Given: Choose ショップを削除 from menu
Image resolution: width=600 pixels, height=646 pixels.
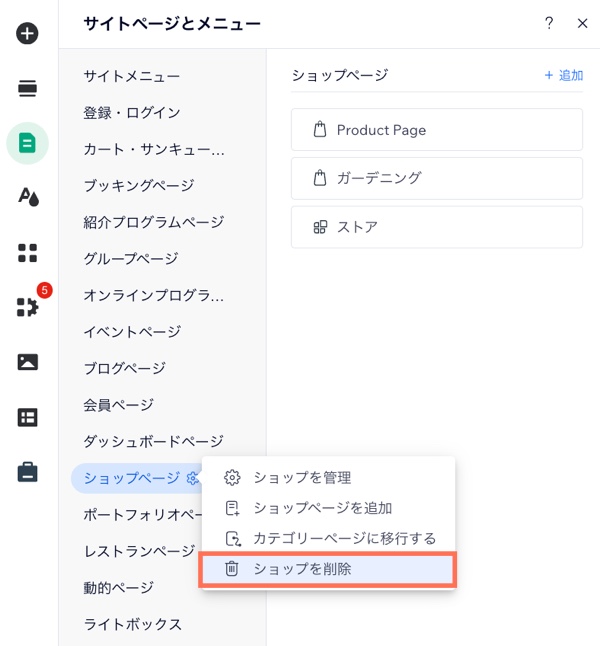Looking at the screenshot, I should click(x=328, y=569).
